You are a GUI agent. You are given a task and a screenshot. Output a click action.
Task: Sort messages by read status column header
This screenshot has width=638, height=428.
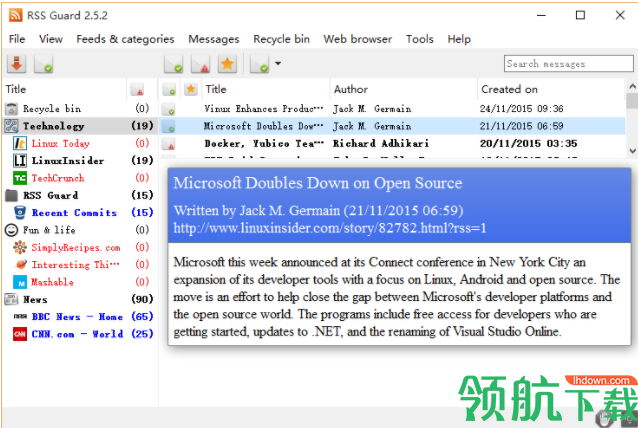click(169, 89)
